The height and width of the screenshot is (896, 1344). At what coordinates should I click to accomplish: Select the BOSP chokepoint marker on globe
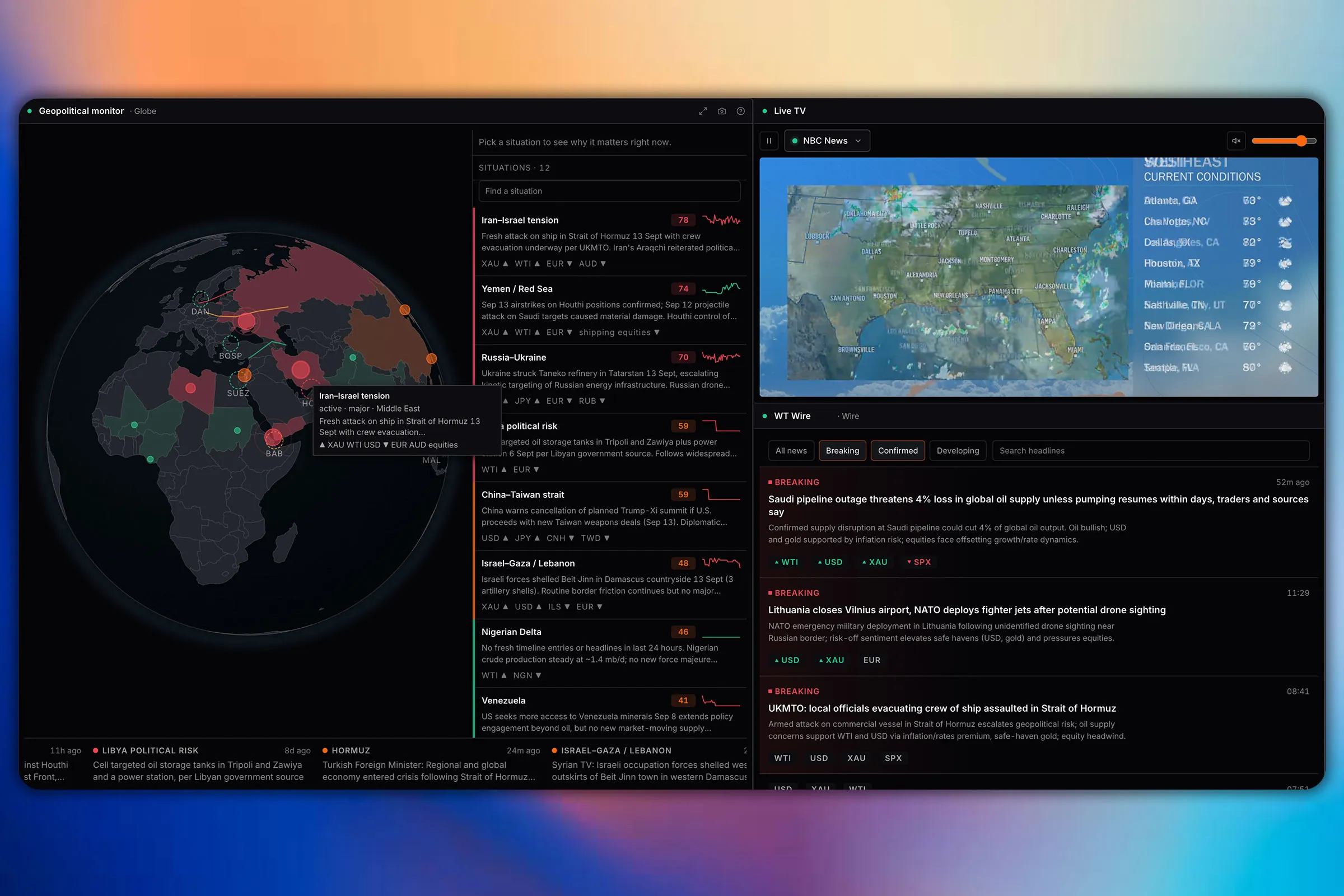[231, 343]
